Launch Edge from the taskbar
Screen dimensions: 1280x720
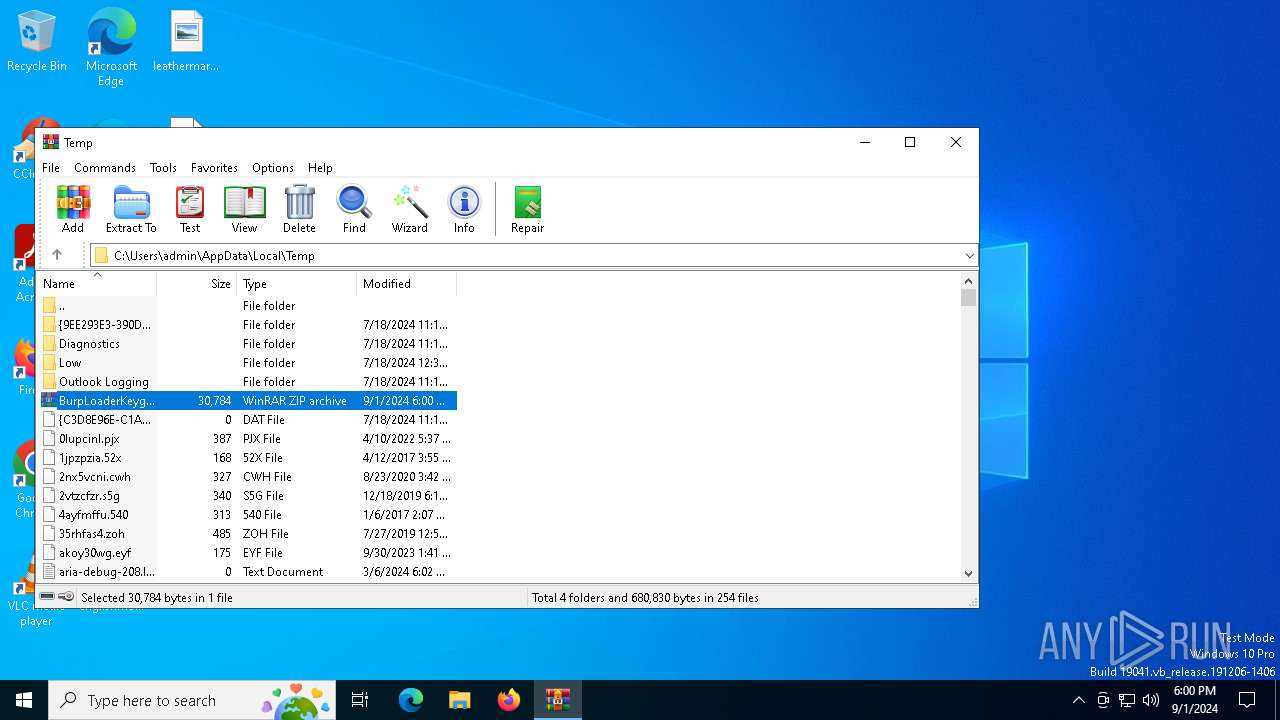tap(411, 700)
